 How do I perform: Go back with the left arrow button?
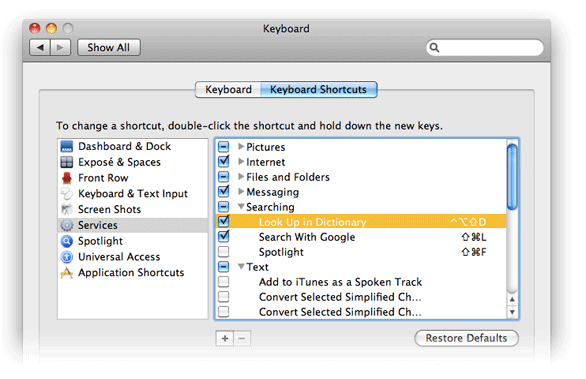(x=40, y=47)
